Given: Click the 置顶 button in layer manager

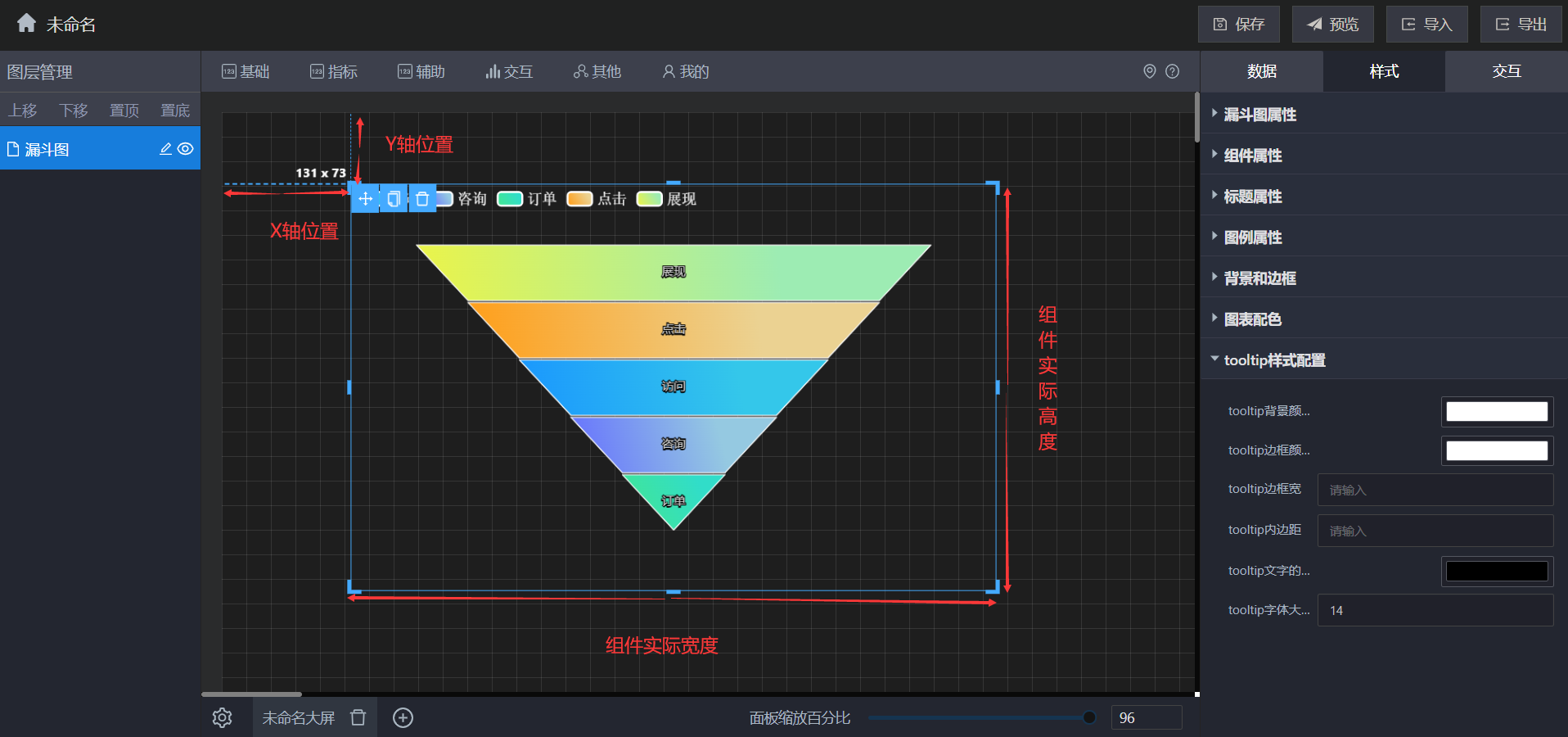Looking at the screenshot, I should tap(124, 110).
